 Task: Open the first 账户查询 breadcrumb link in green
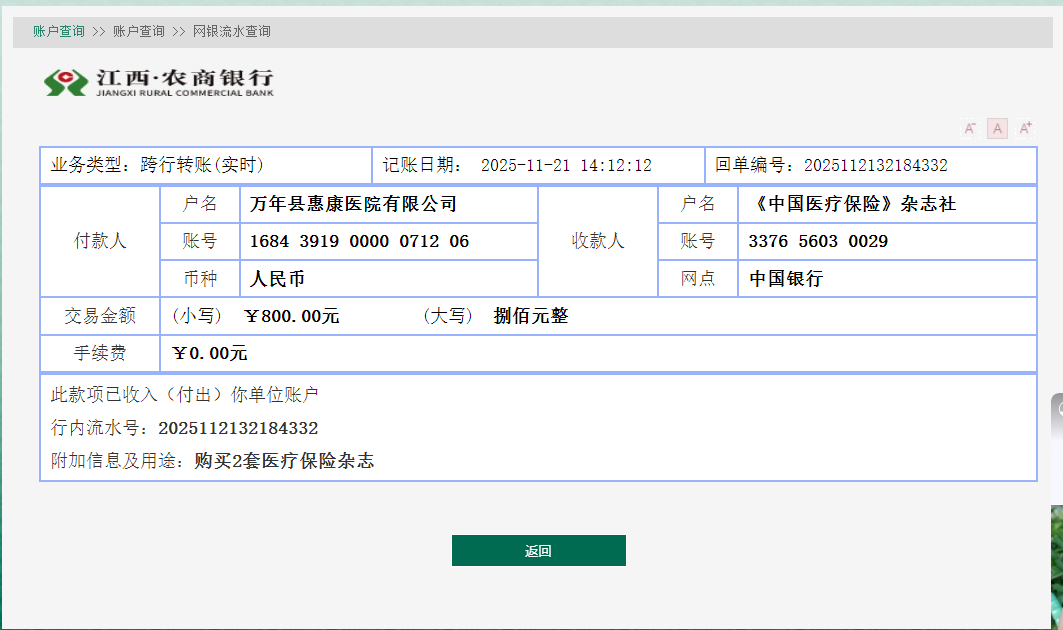[x=58, y=32]
